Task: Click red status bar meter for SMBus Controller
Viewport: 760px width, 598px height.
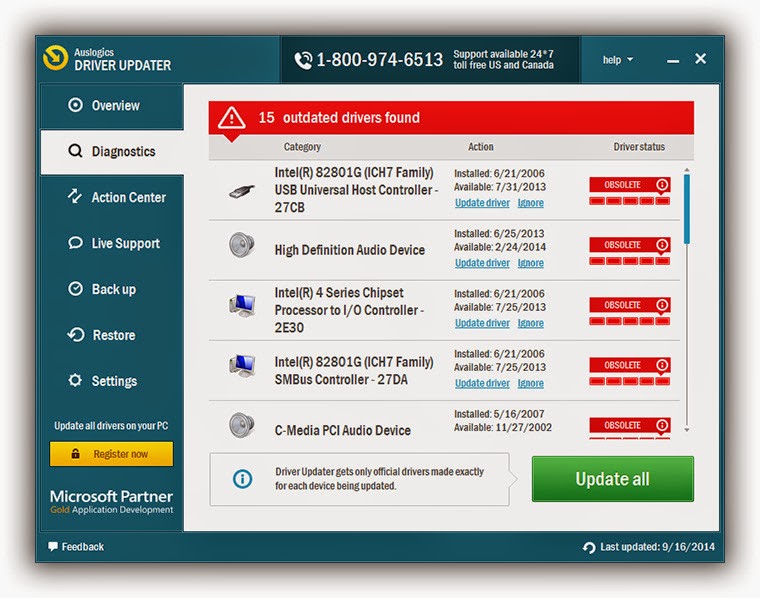Action: [x=630, y=381]
